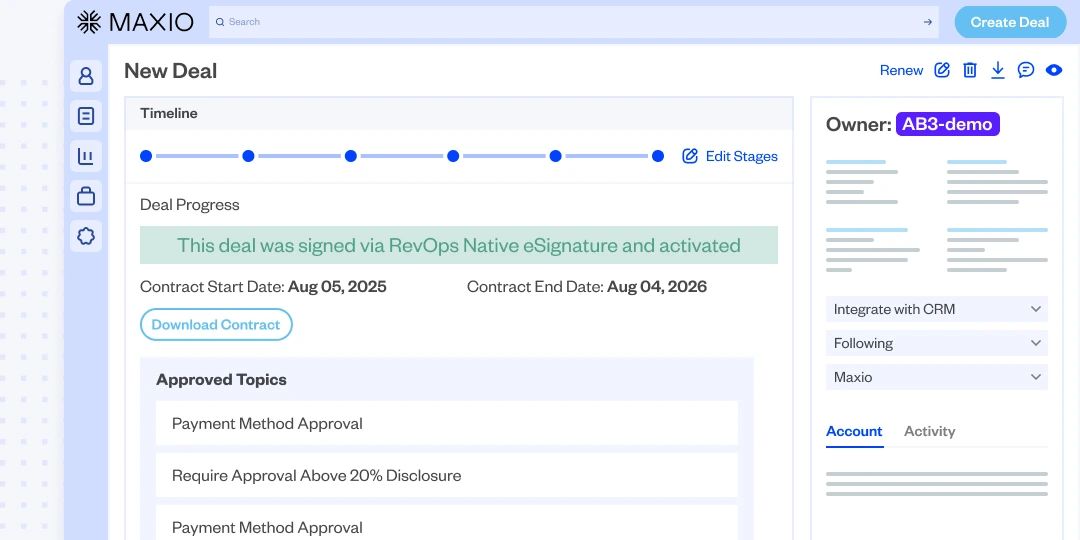
Task: Switch to the Activity tab
Action: (x=929, y=431)
